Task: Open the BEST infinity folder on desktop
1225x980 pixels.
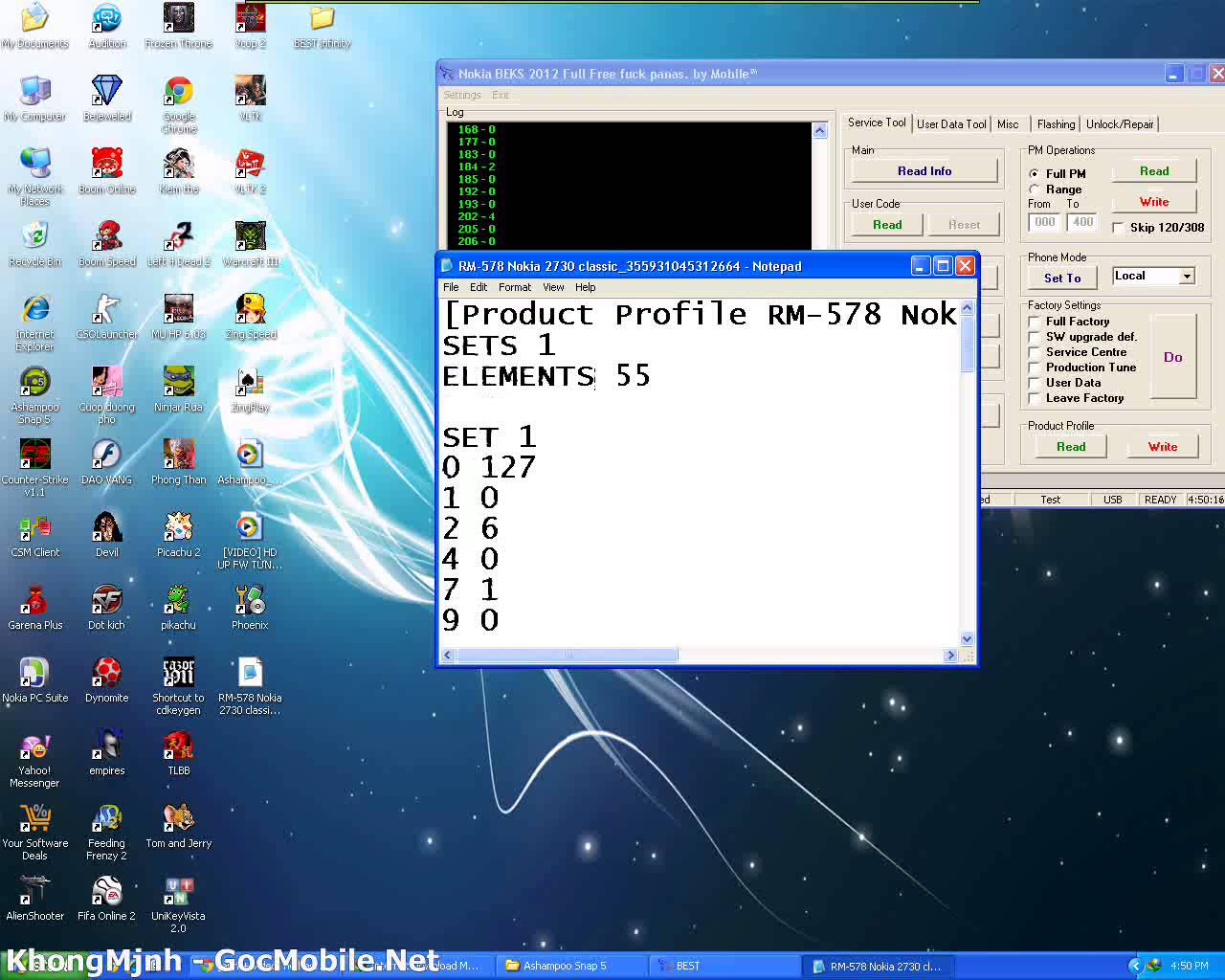Action: coord(323,26)
